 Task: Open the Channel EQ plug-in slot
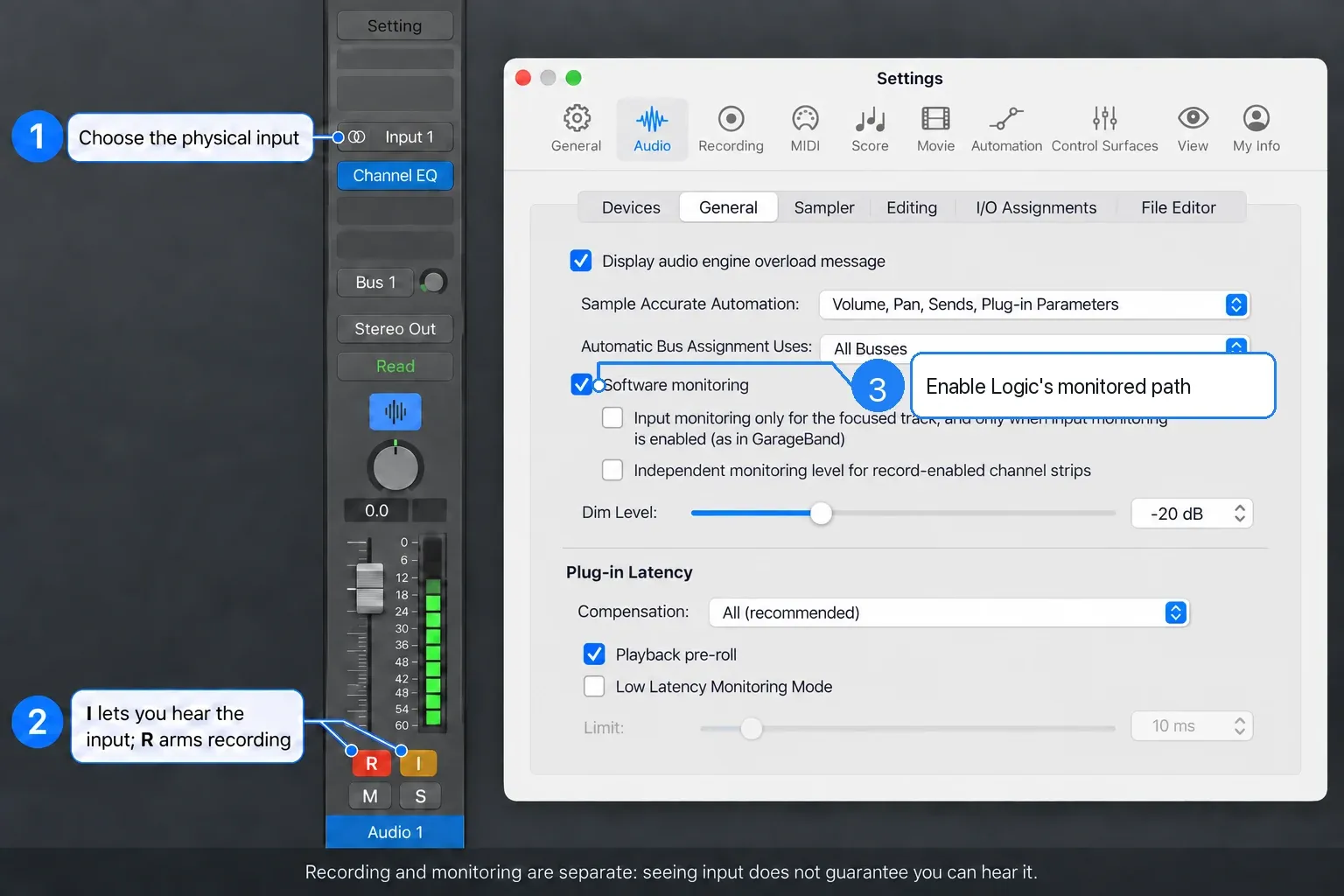tap(395, 176)
